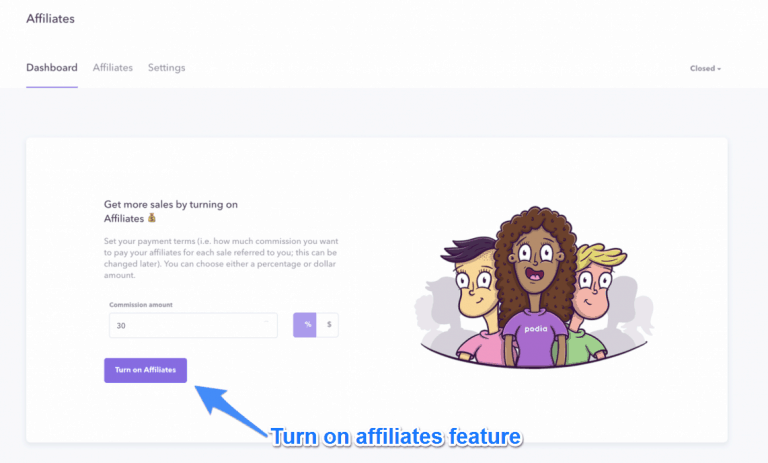Click the 'Get more sales' heading text
This screenshot has width=768, height=463.
(x=170, y=211)
